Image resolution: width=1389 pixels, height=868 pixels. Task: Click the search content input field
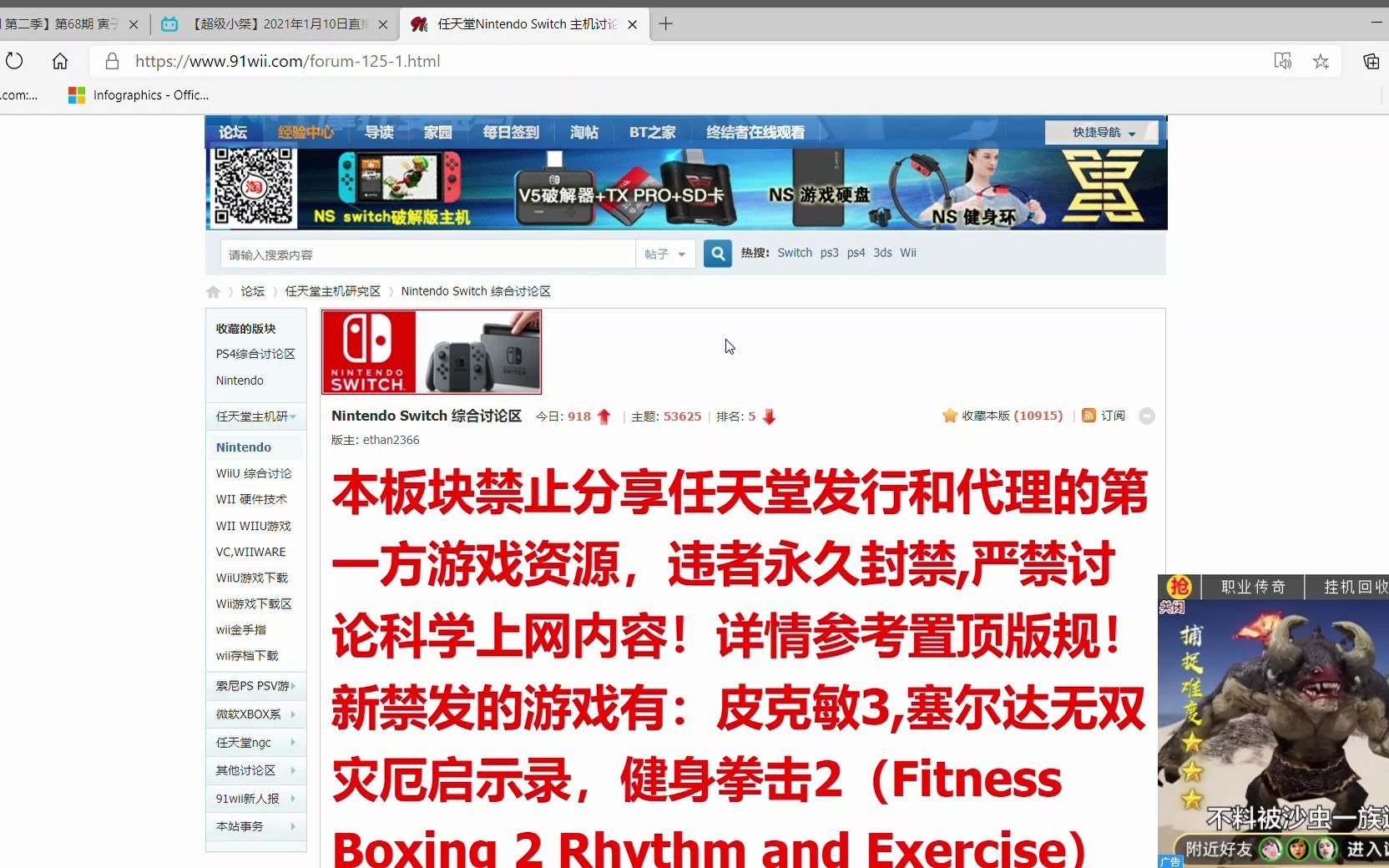tap(427, 255)
